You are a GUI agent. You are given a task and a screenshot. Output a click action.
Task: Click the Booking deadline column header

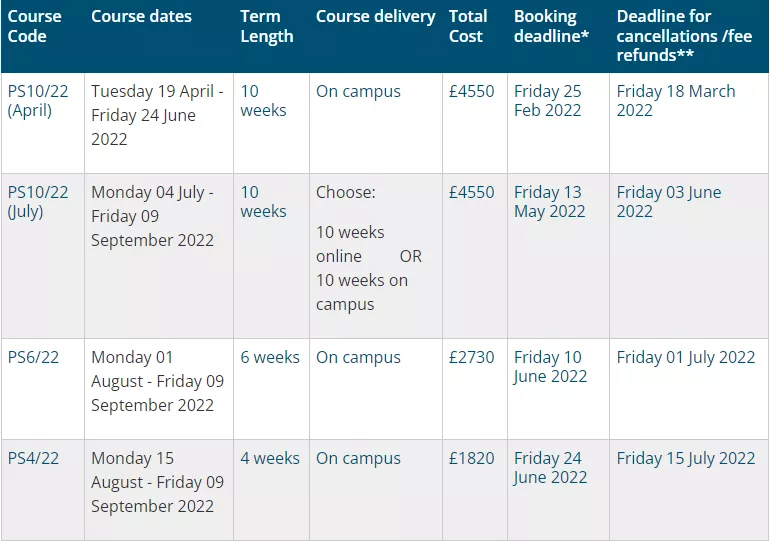coord(551,27)
